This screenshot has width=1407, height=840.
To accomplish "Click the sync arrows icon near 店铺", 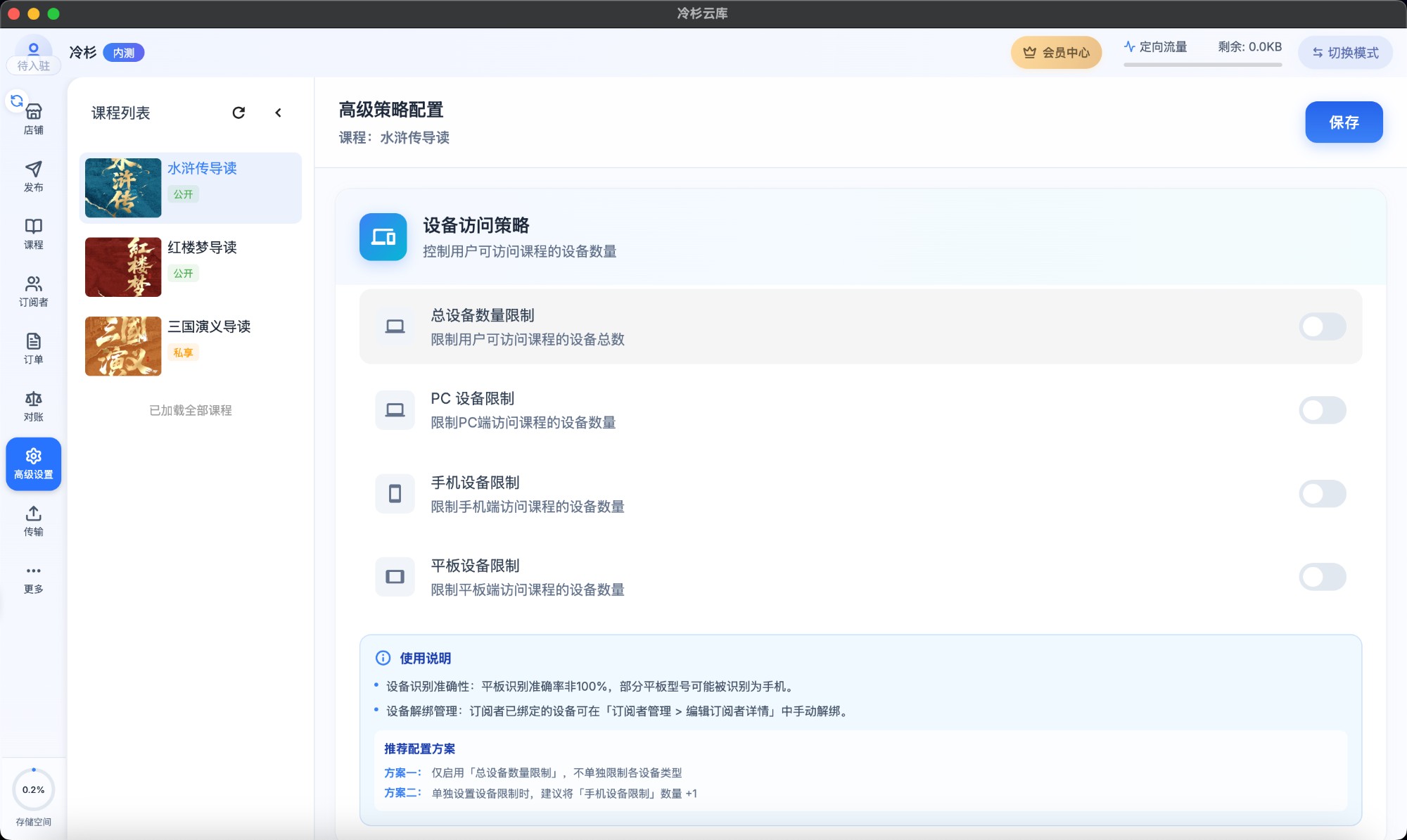I will (x=16, y=101).
